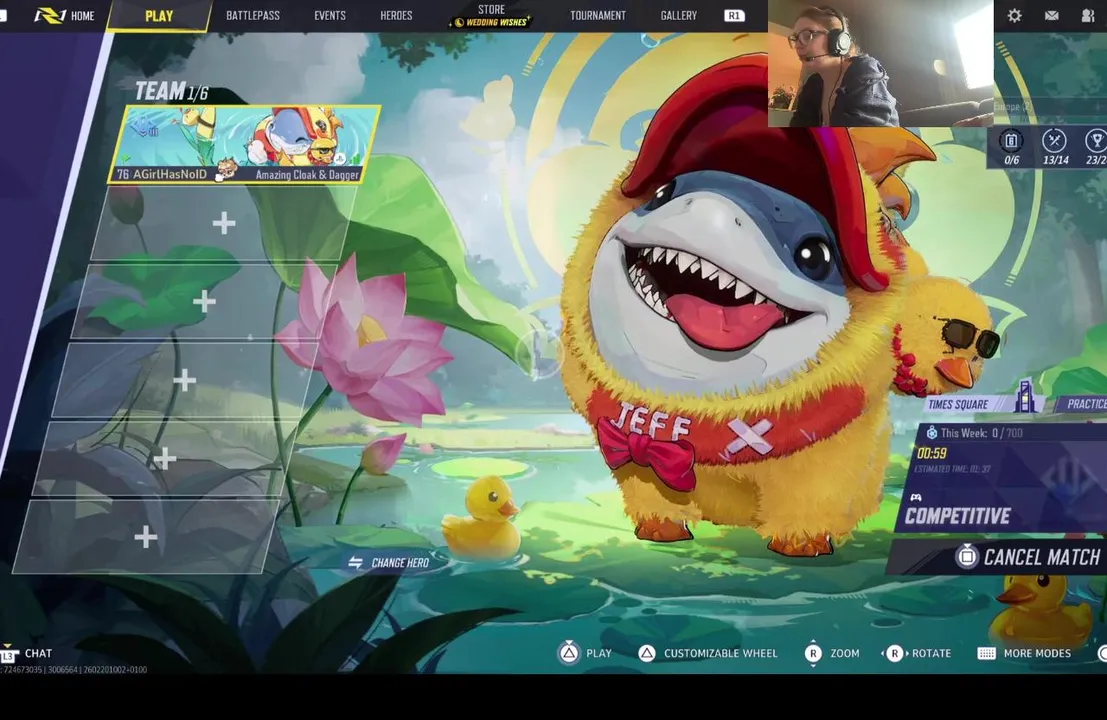Click the controller icon above Competitive

coord(916,498)
